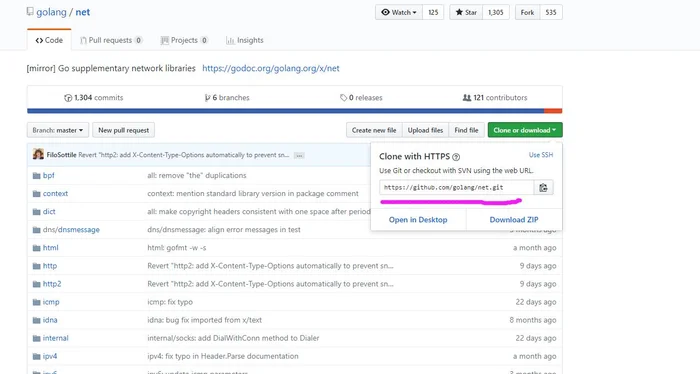View the 1,304 commits history
The height and width of the screenshot is (374, 700).
pyautogui.click(x=94, y=98)
